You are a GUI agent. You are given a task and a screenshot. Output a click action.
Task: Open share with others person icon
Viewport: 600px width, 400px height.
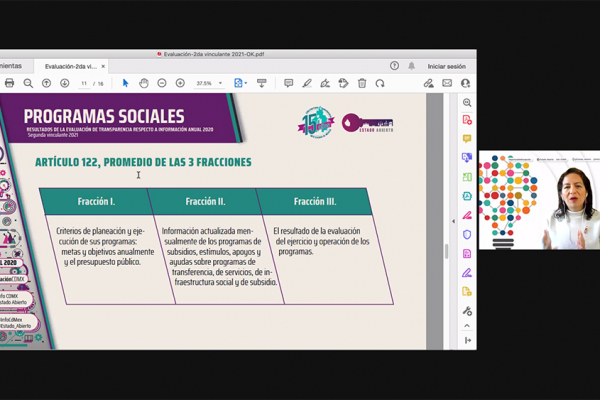tap(465, 83)
